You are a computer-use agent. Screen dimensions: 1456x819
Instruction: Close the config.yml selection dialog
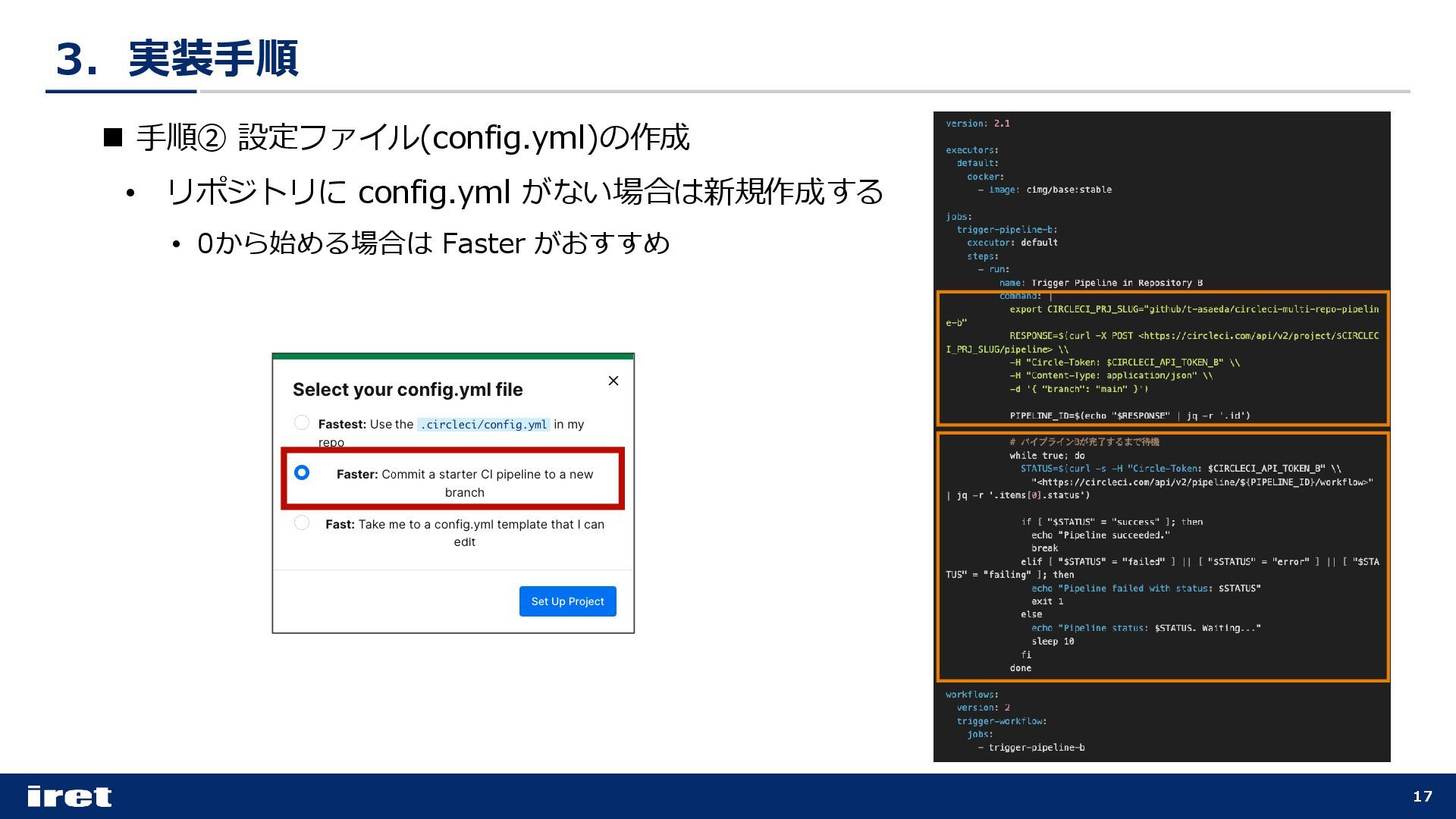tap(613, 381)
